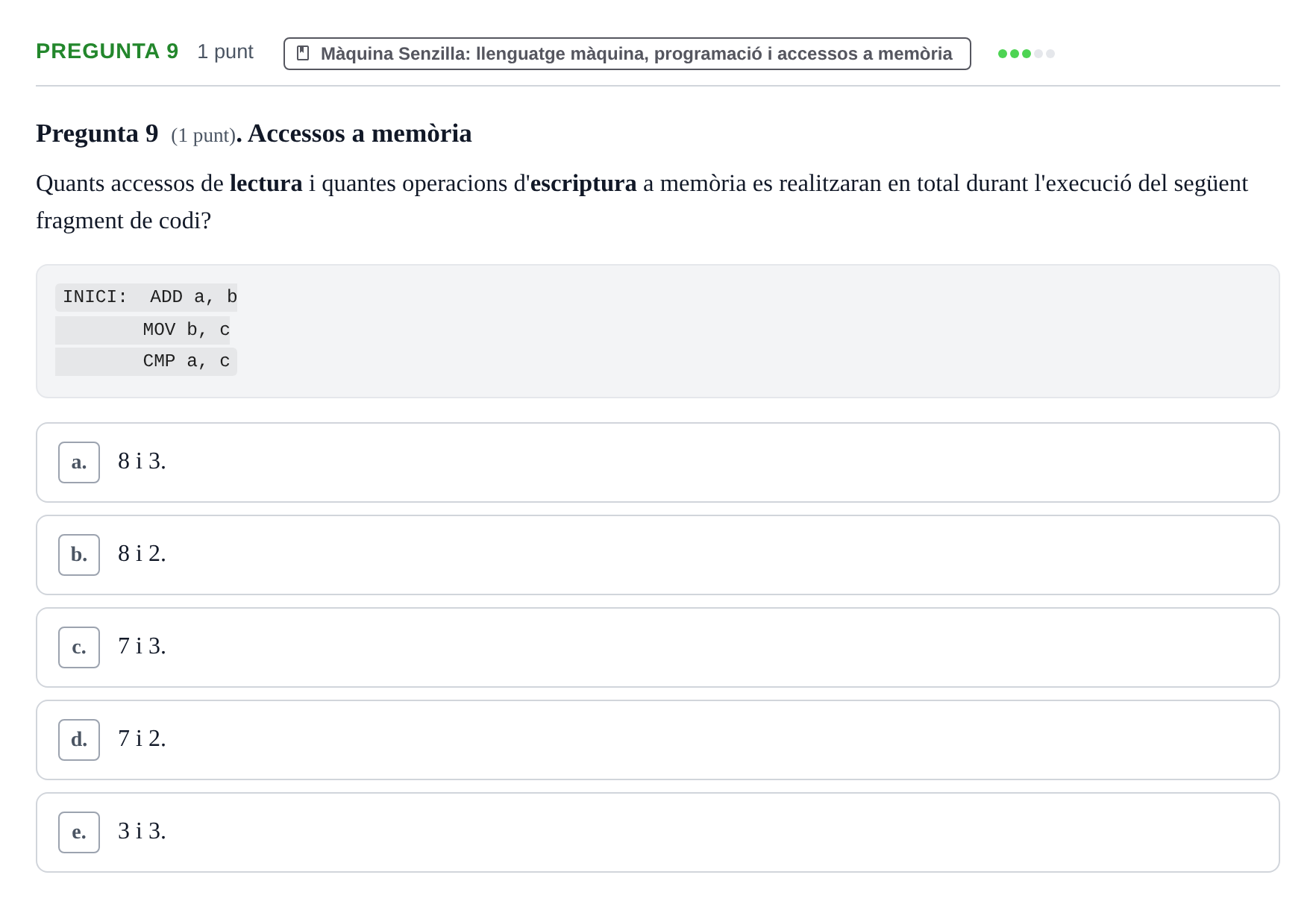Click the MOV b, c code line
Screen dimensions: 1316x910
146,330
